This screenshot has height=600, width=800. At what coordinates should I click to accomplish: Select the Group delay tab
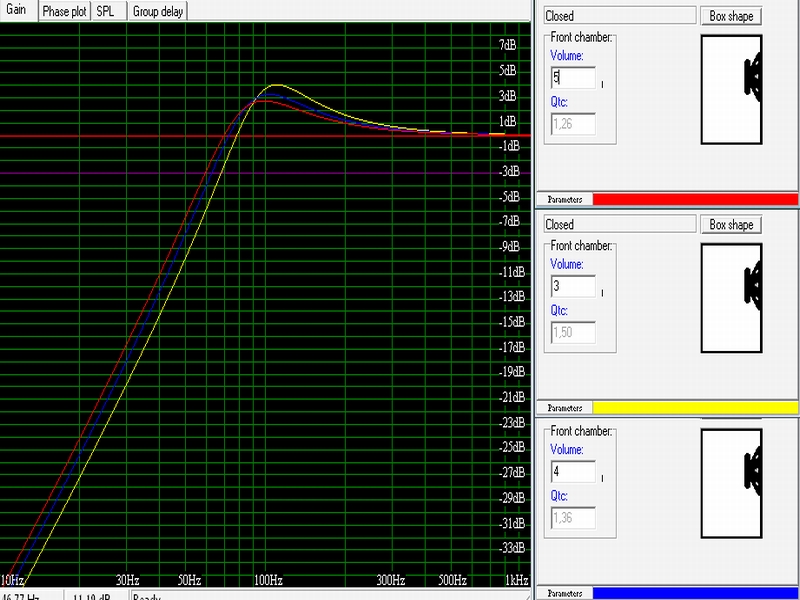point(158,11)
